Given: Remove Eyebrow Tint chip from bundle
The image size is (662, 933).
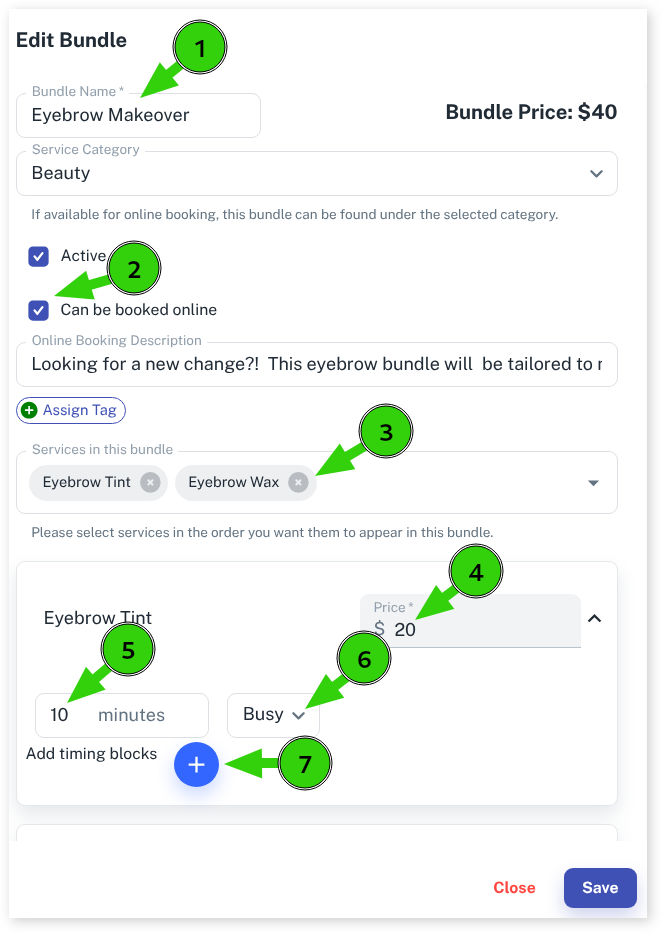Looking at the screenshot, I should 150,482.
